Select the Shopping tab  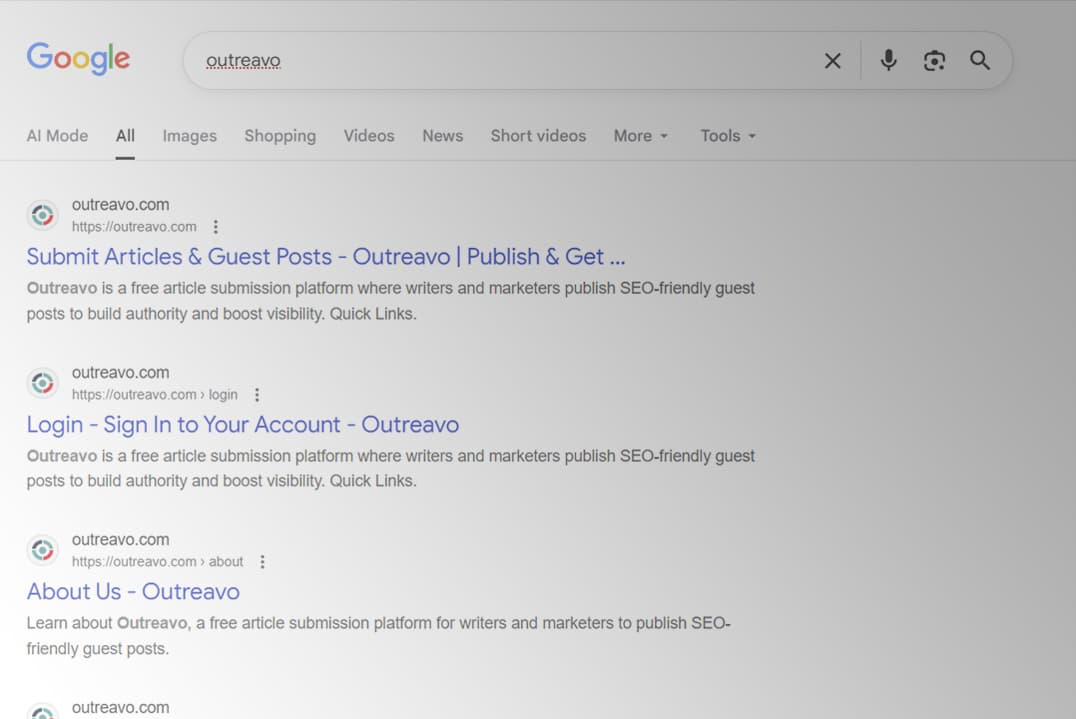click(x=280, y=136)
